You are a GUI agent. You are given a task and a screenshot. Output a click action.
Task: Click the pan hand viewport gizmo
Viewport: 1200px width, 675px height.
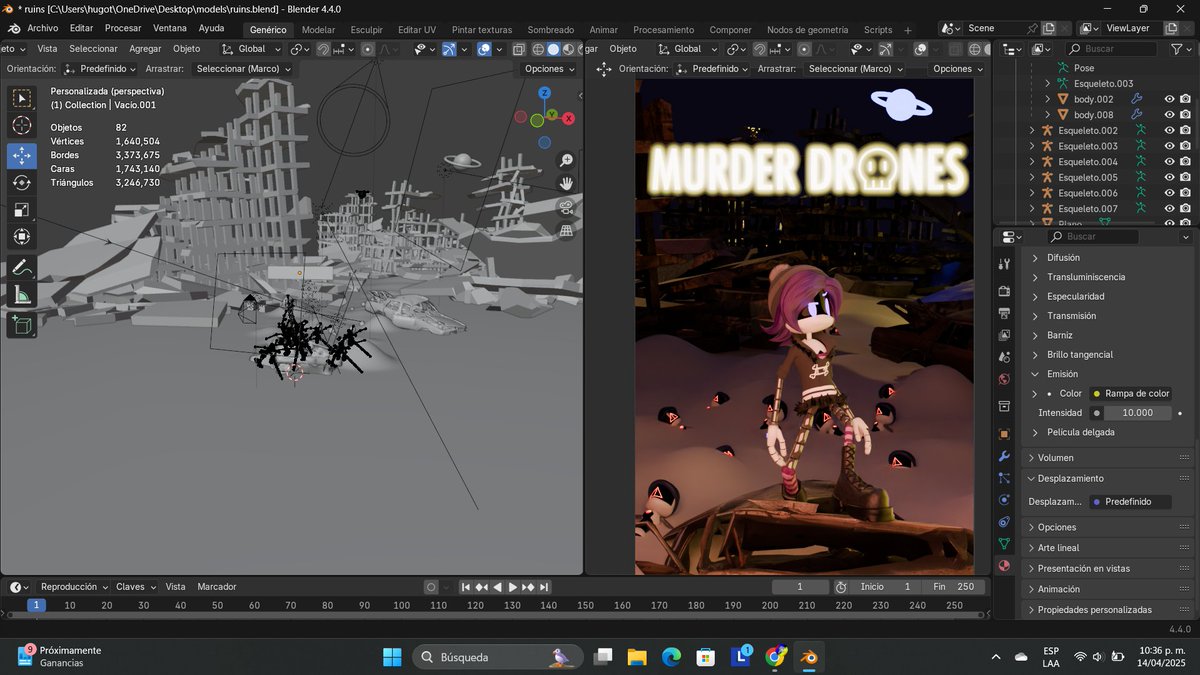pos(566,184)
